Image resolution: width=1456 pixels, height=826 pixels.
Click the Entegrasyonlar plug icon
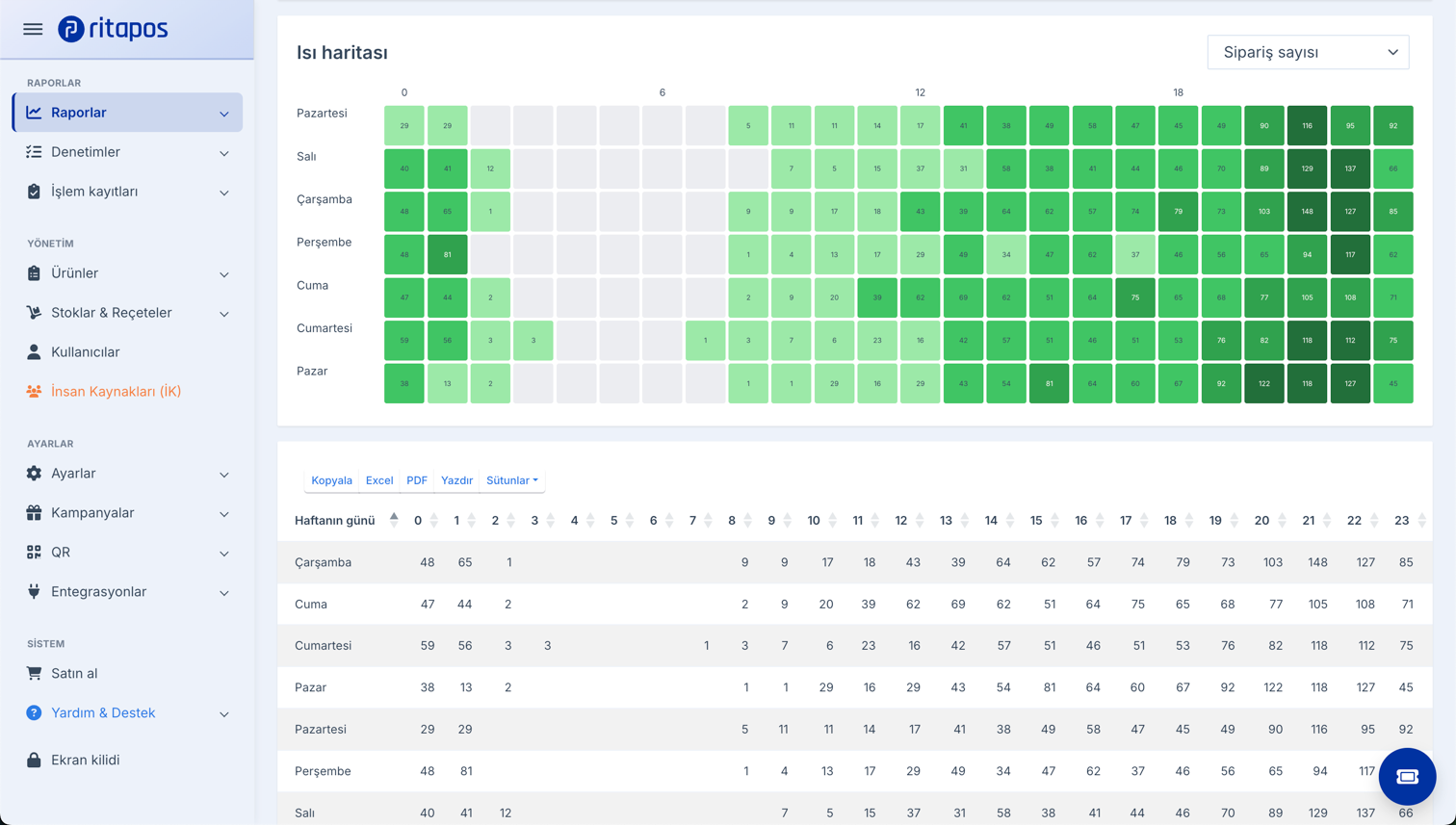[x=34, y=592]
